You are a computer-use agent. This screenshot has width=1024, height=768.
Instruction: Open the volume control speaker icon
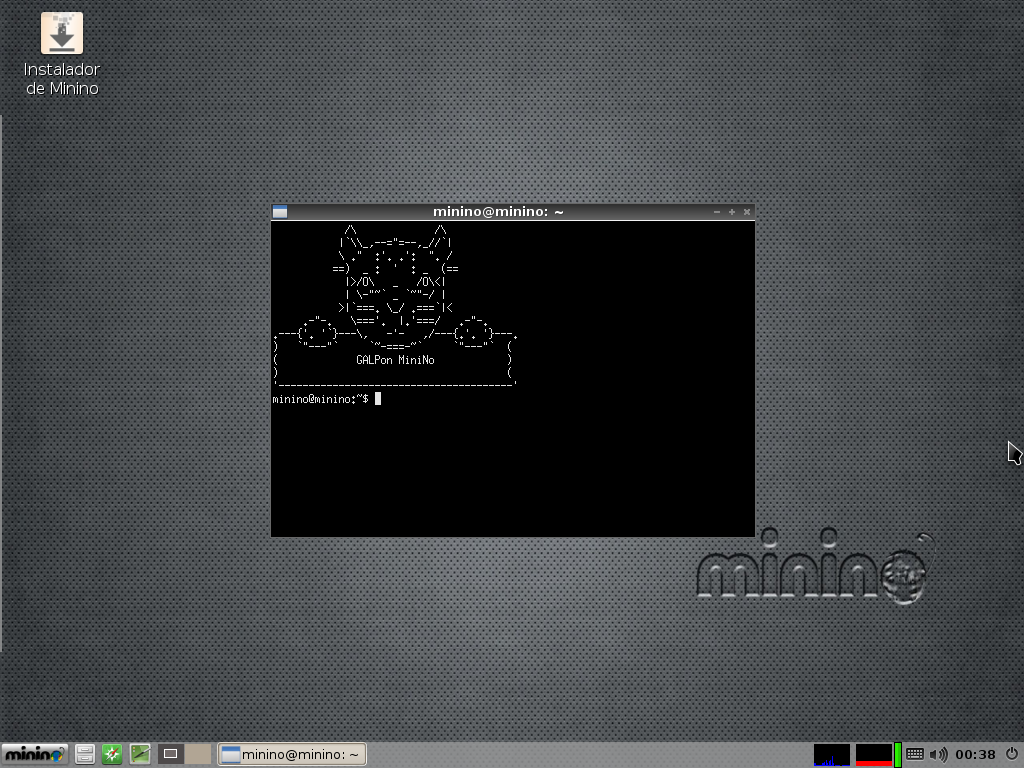(x=938, y=754)
